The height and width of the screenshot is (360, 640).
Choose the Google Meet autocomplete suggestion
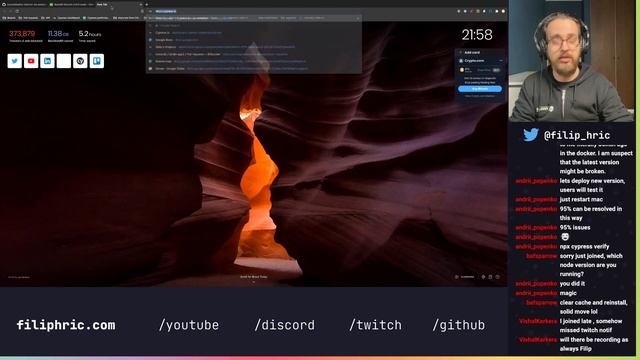click(253, 40)
